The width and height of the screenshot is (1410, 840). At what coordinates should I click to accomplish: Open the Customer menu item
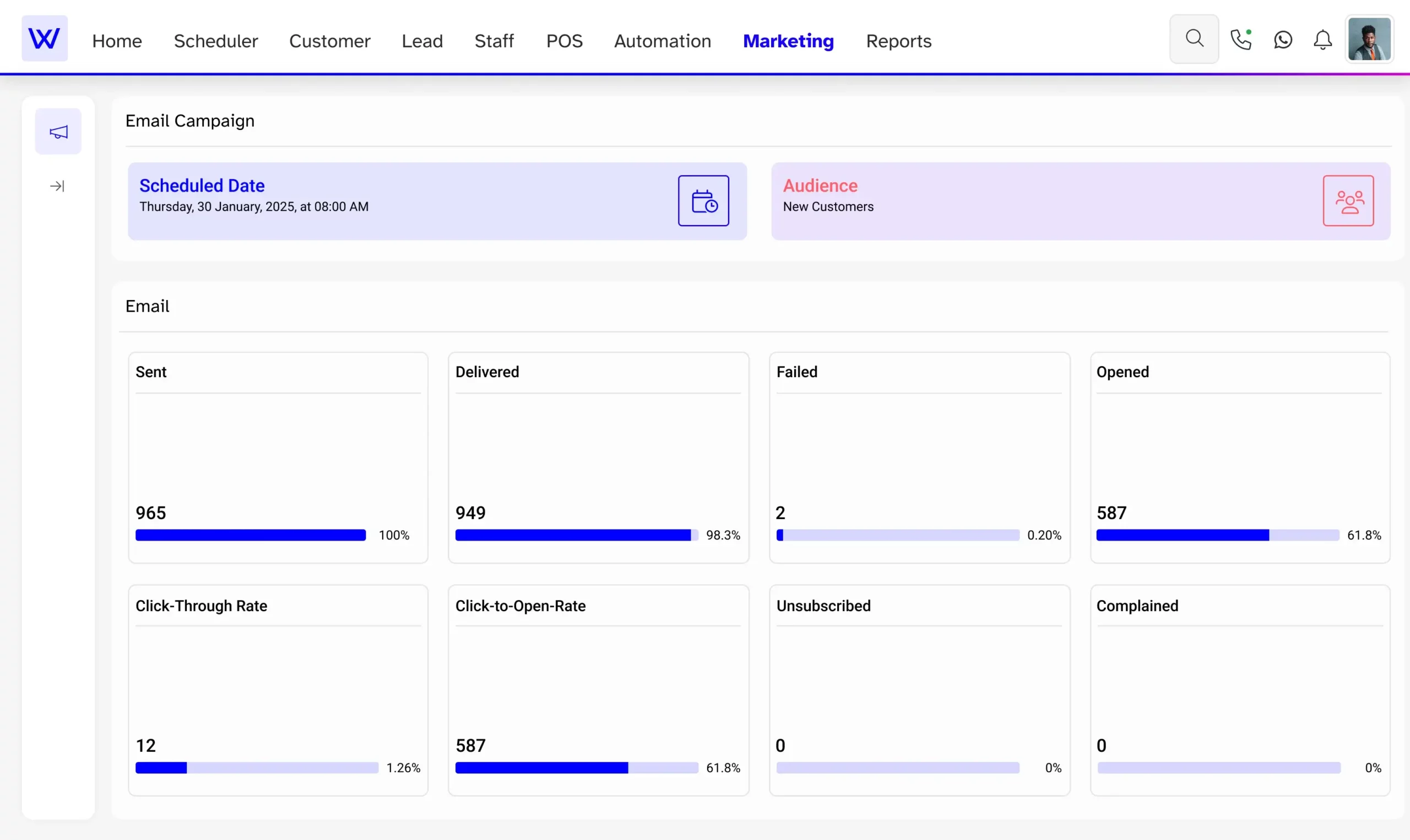[x=329, y=41]
